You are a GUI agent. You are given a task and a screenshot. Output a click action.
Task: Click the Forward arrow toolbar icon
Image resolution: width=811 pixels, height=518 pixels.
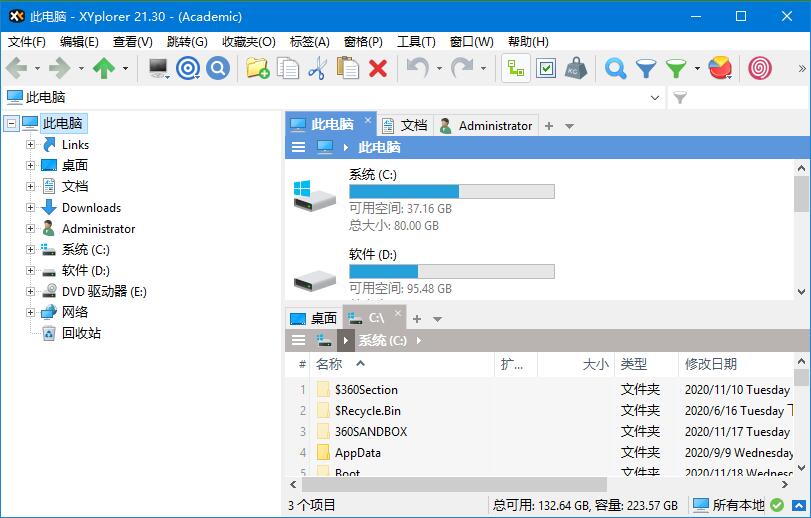point(60,68)
